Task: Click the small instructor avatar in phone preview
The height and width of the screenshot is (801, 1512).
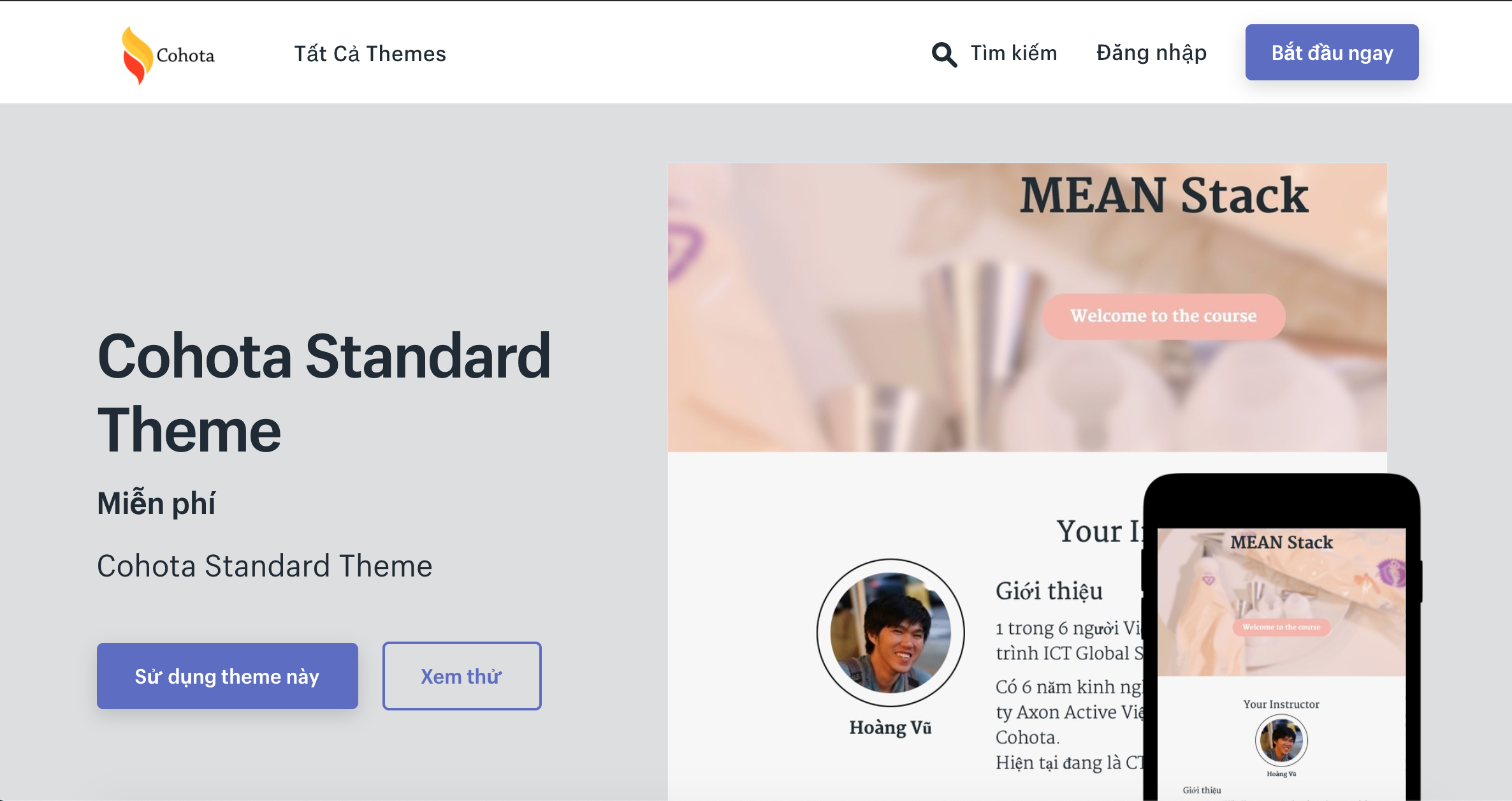Action: coord(1281,740)
